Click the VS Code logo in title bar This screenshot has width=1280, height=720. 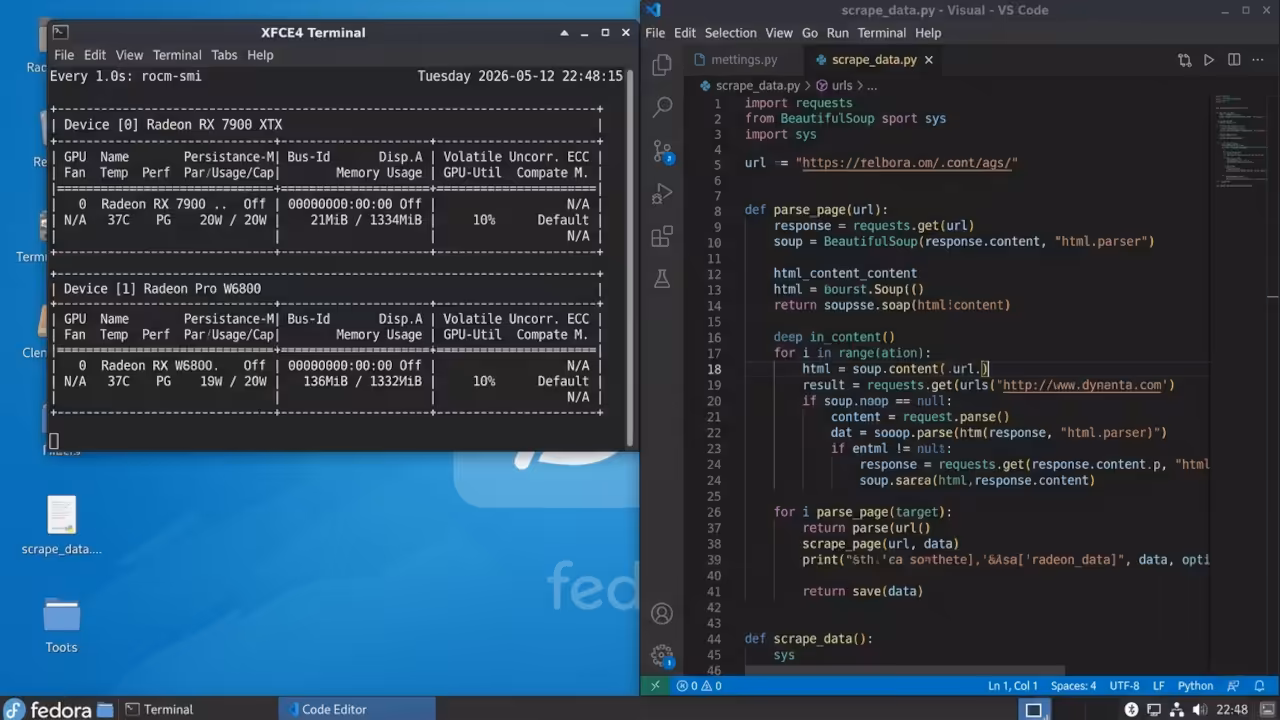click(653, 10)
